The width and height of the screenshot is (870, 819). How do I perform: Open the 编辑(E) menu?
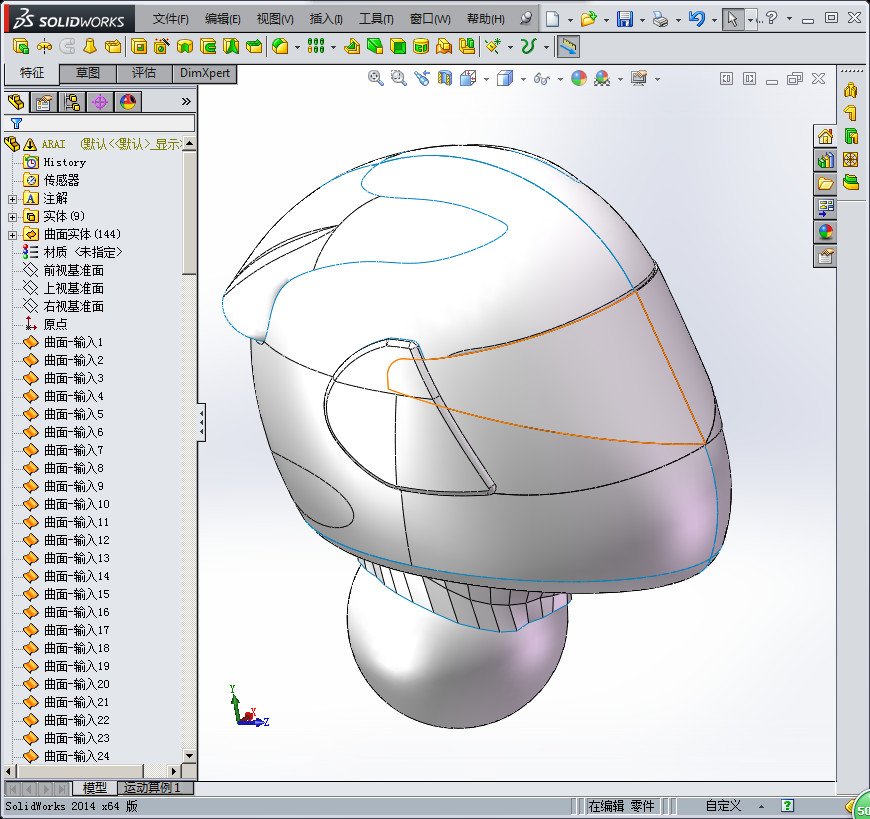[x=222, y=19]
